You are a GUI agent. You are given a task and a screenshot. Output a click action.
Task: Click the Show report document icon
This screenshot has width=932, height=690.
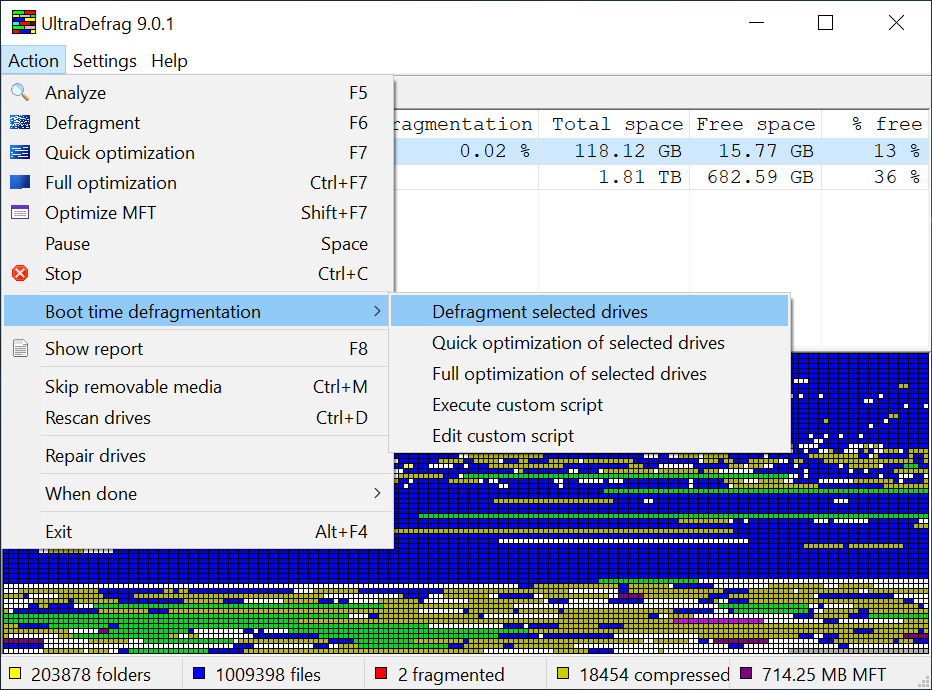(x=20, y=349)
